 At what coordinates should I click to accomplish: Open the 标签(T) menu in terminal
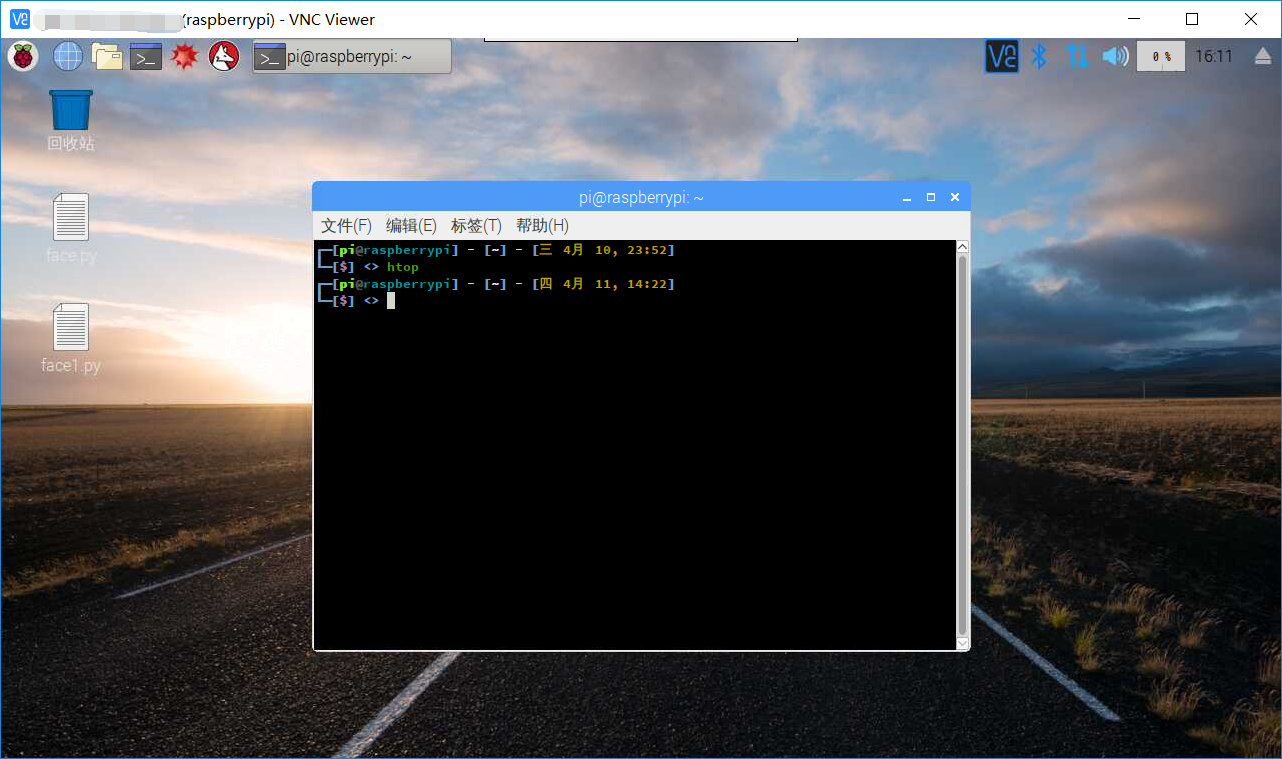click(x=476, y=226)
